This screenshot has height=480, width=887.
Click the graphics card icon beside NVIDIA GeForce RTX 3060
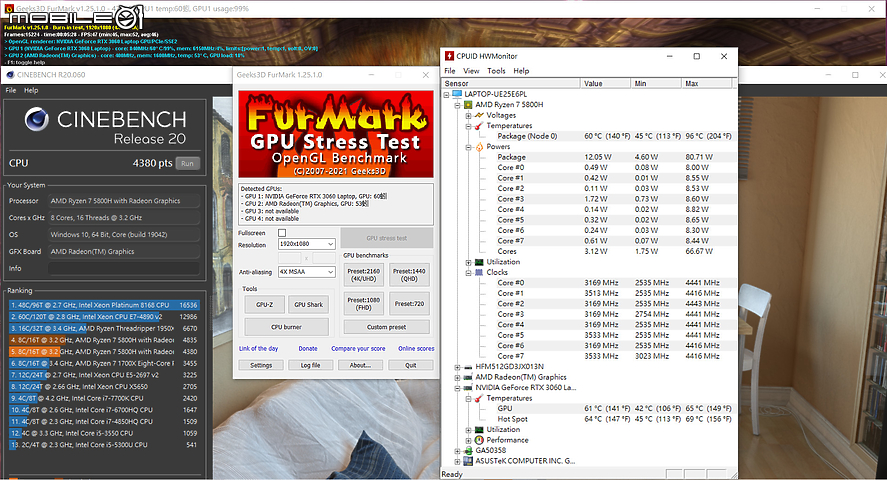(x=468, y=388)
